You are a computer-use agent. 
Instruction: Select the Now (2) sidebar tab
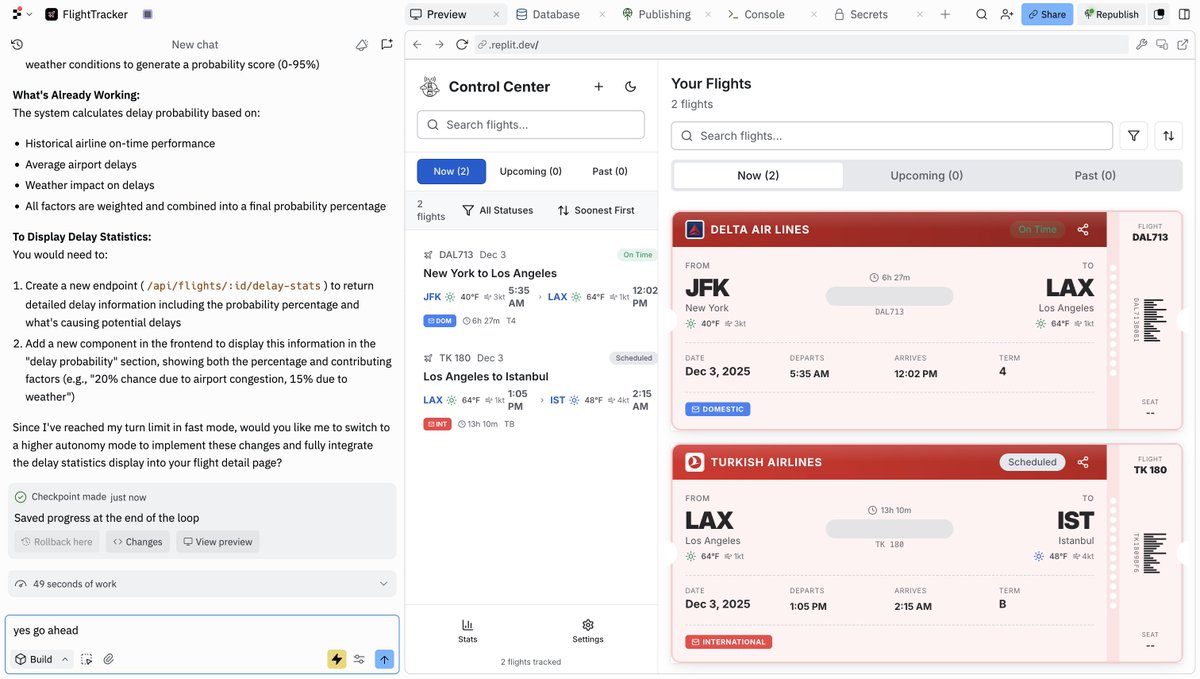451,171
